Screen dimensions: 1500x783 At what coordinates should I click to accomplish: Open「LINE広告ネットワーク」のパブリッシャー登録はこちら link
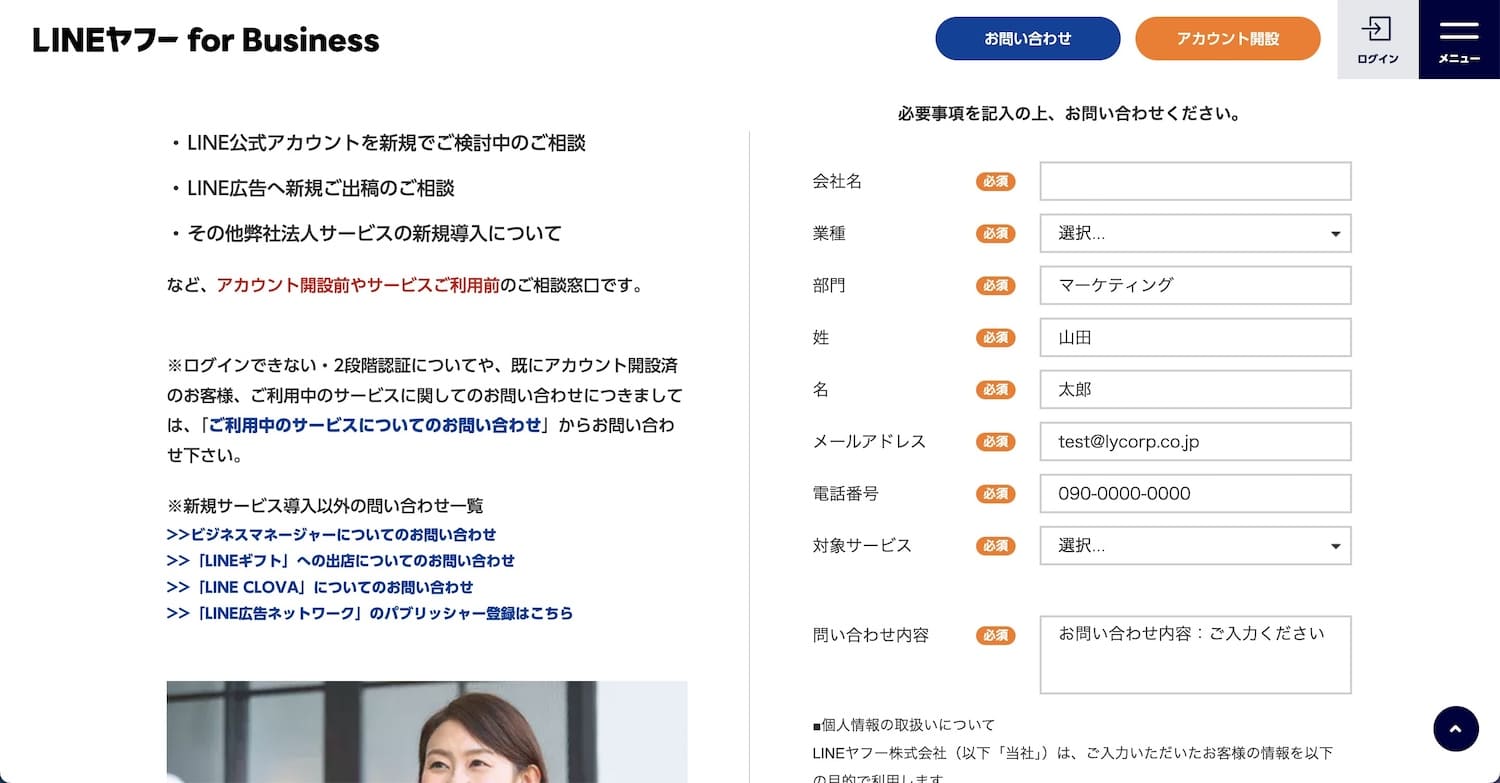(x=370, y=613)
